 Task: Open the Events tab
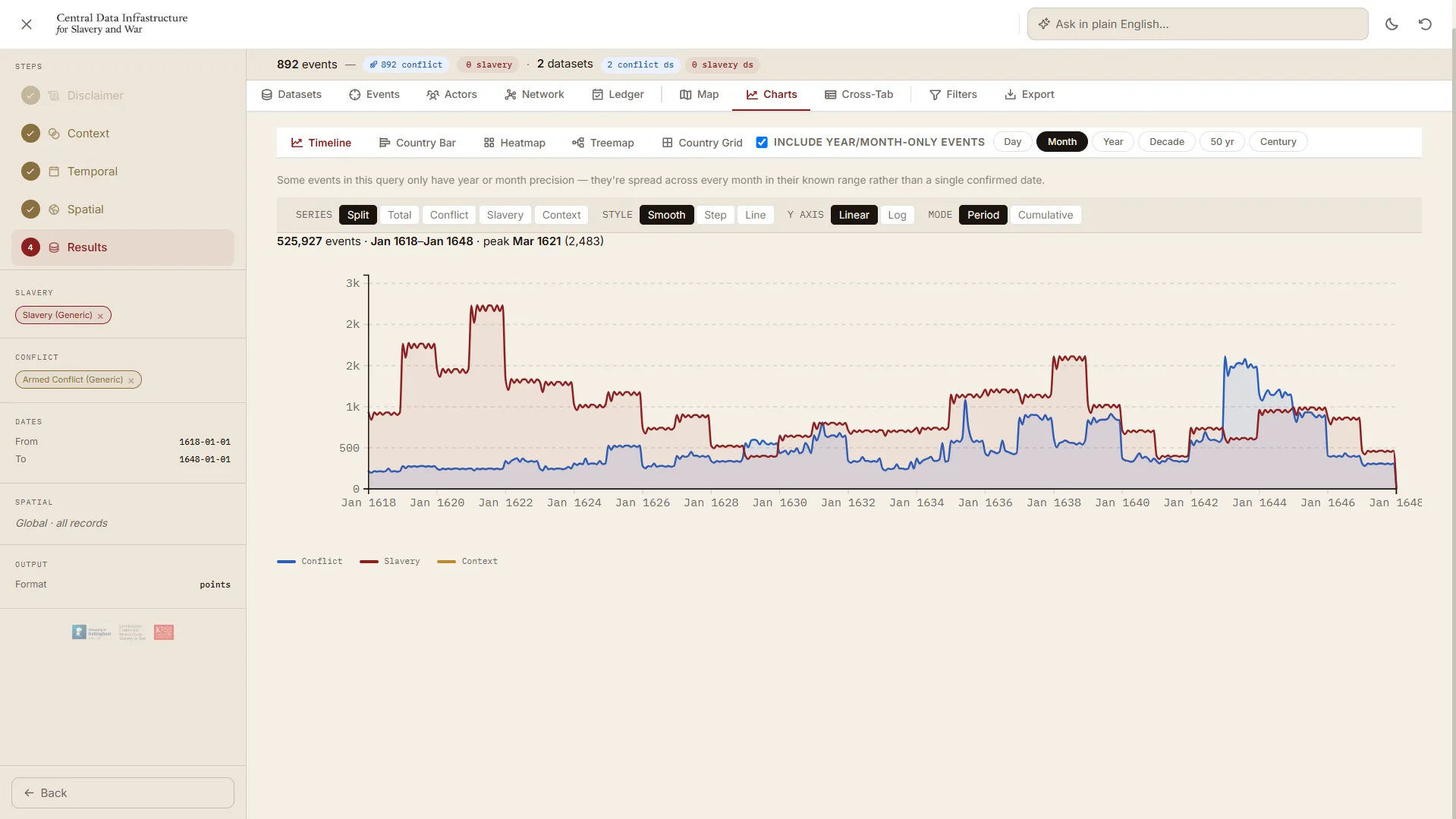pos(374,95)
